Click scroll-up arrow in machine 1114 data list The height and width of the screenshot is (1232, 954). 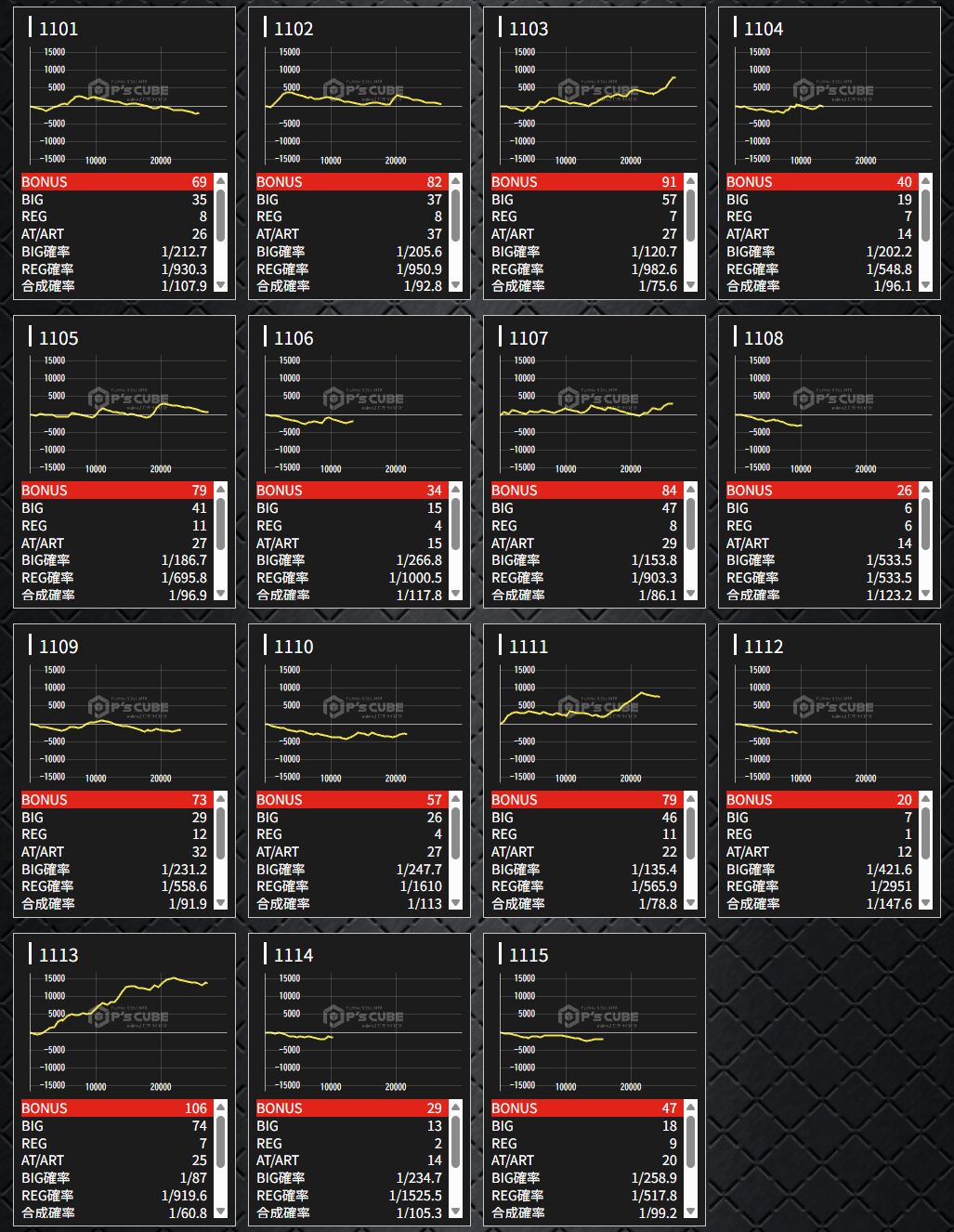(x=456, y=1107)
